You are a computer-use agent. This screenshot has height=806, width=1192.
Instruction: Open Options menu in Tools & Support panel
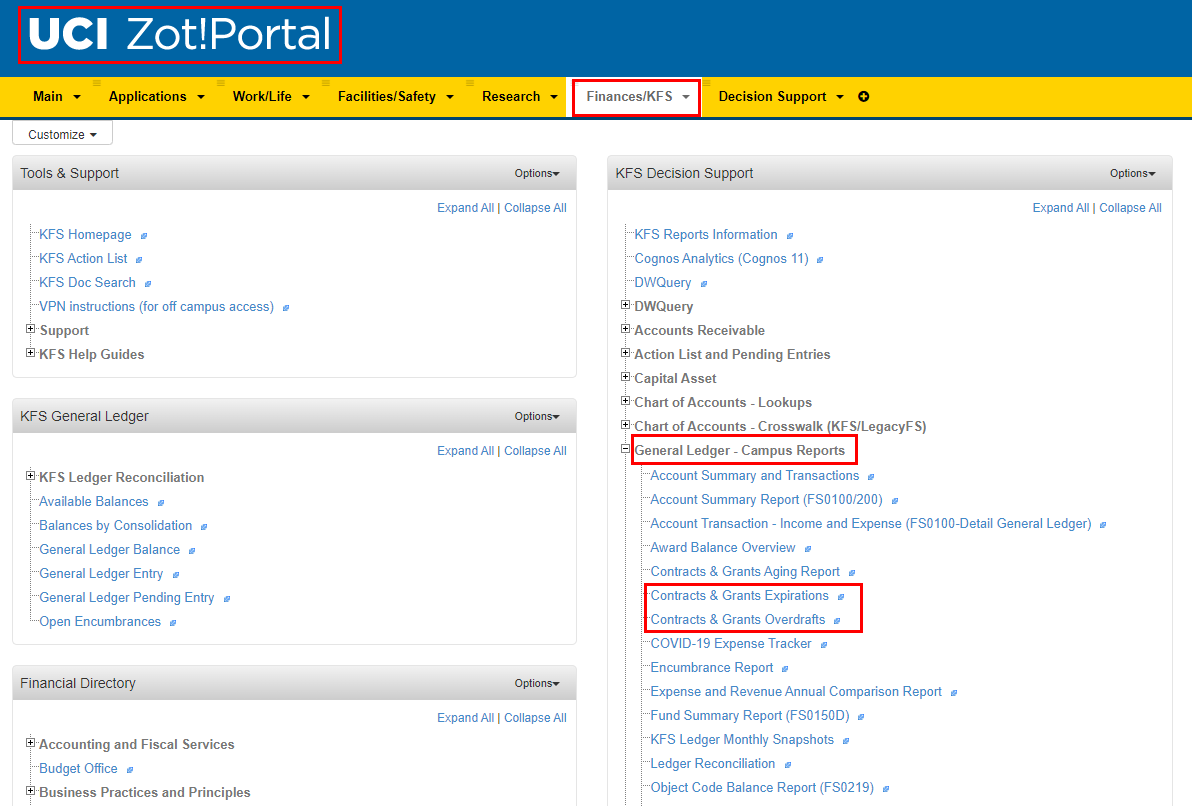[537, 173]
